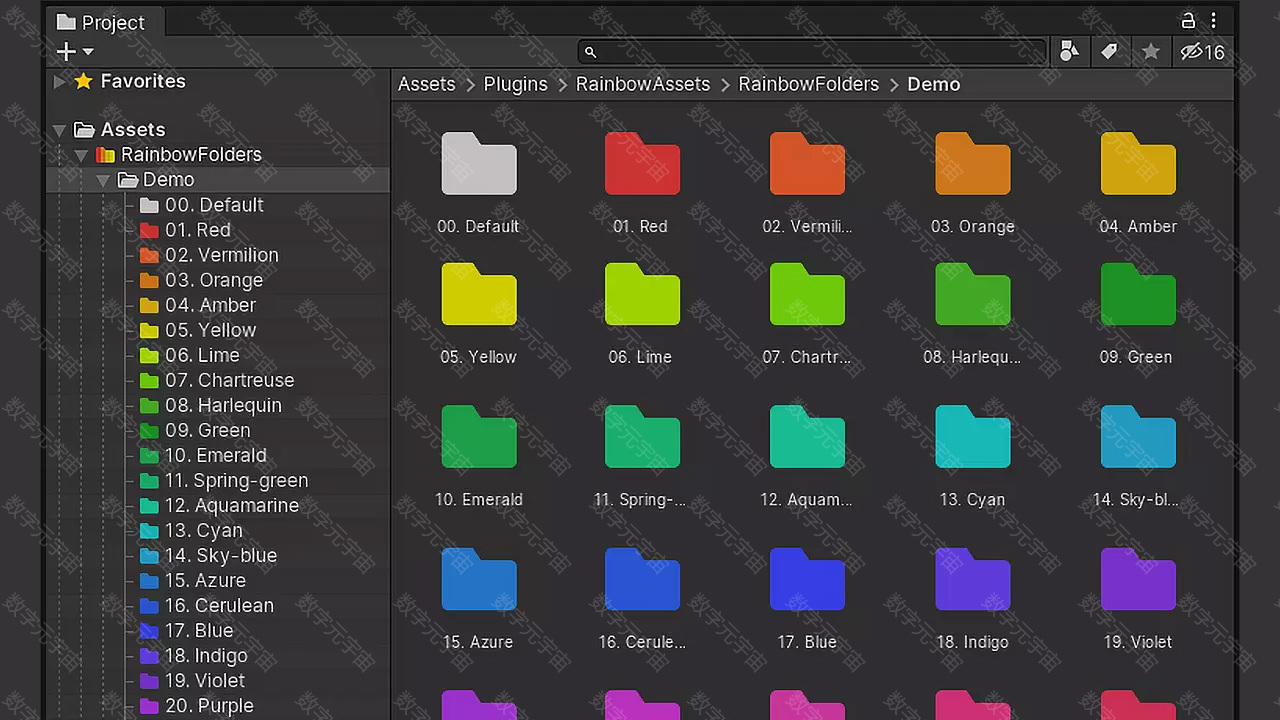This screenshot has width=1280, height=720.
Task: Collapse the Demo tree arrow
Action: pos(103,180)
